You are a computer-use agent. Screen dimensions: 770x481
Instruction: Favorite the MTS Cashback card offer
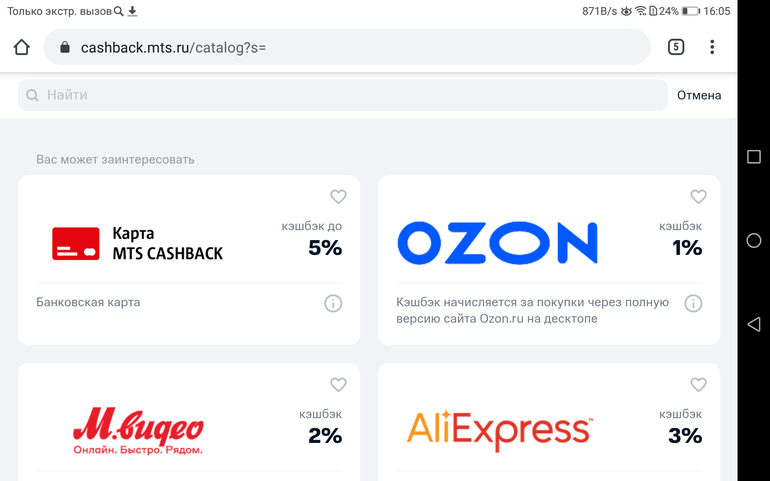[x=338, y=197]
